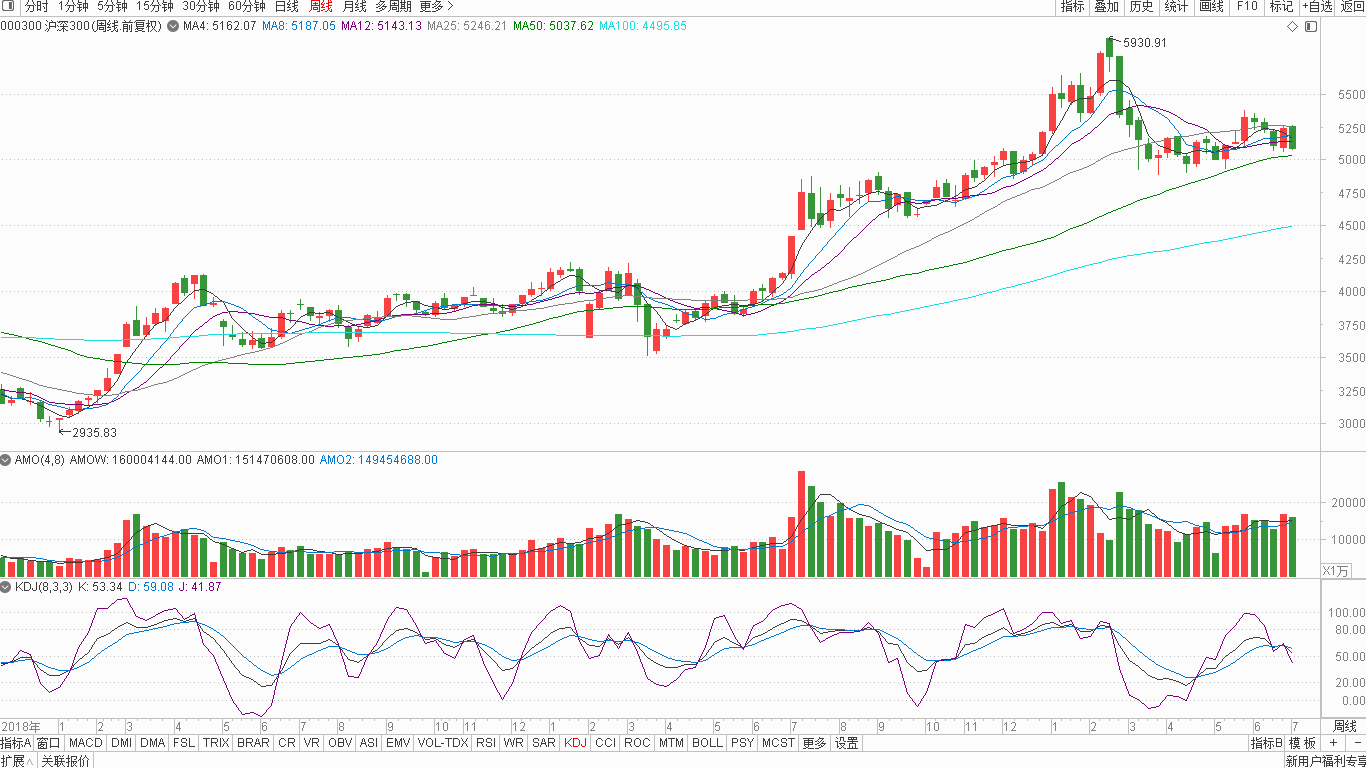Image resolution: width=1366 pixels, height=768 pixels.
Task: Select the 5分钟 period
Action: 112,6
